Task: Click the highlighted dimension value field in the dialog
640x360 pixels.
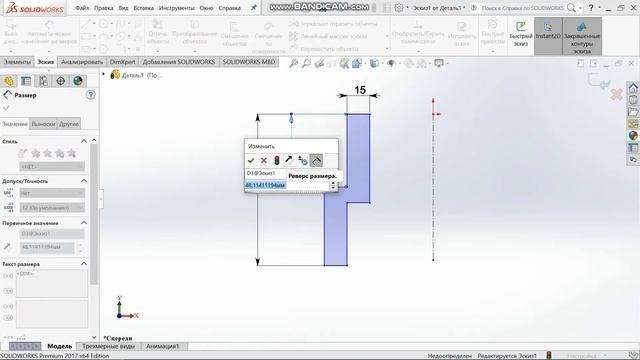Action: tap(287, 186)
